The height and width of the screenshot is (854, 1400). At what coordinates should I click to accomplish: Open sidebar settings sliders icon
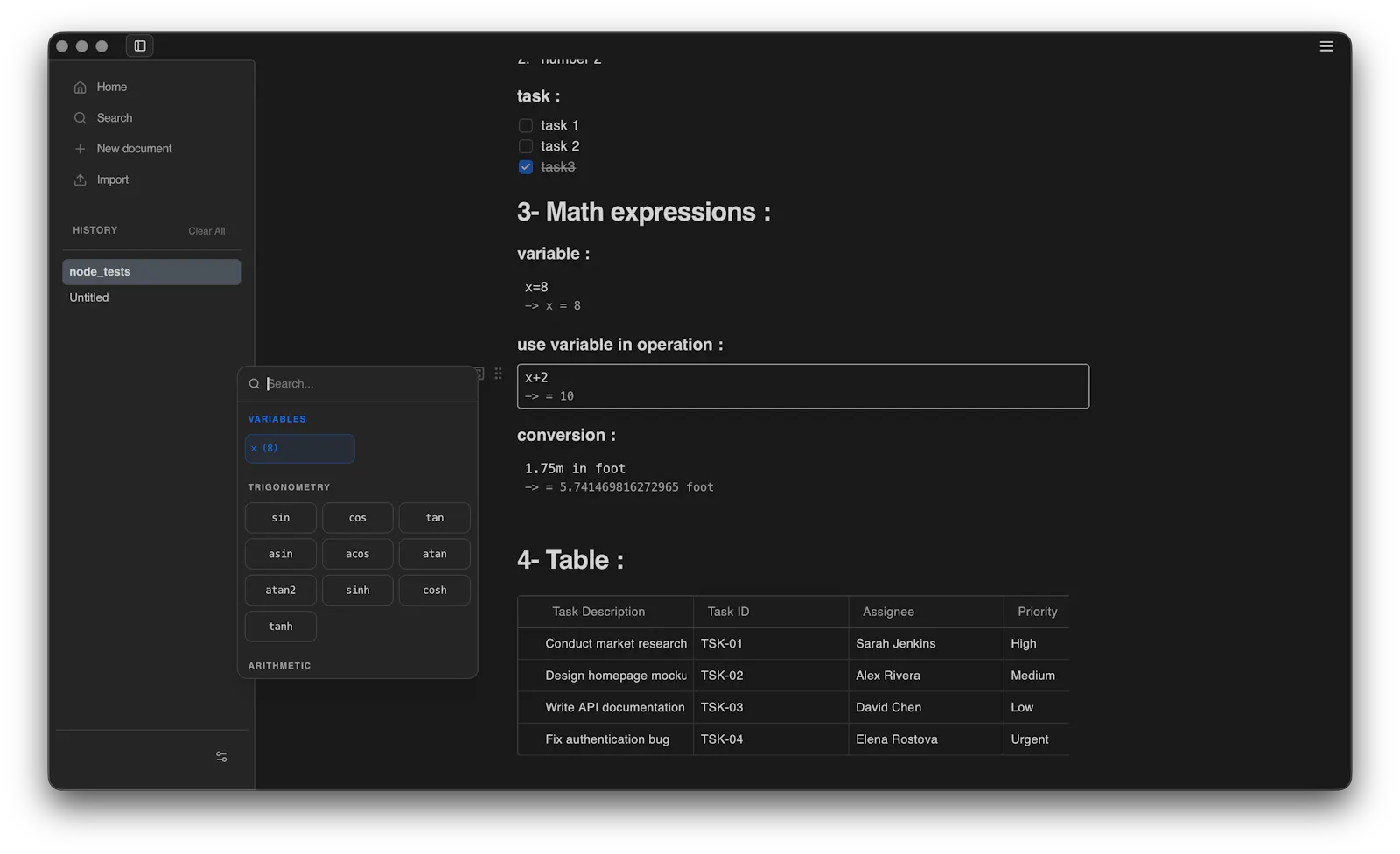click(x=221, y=757)
